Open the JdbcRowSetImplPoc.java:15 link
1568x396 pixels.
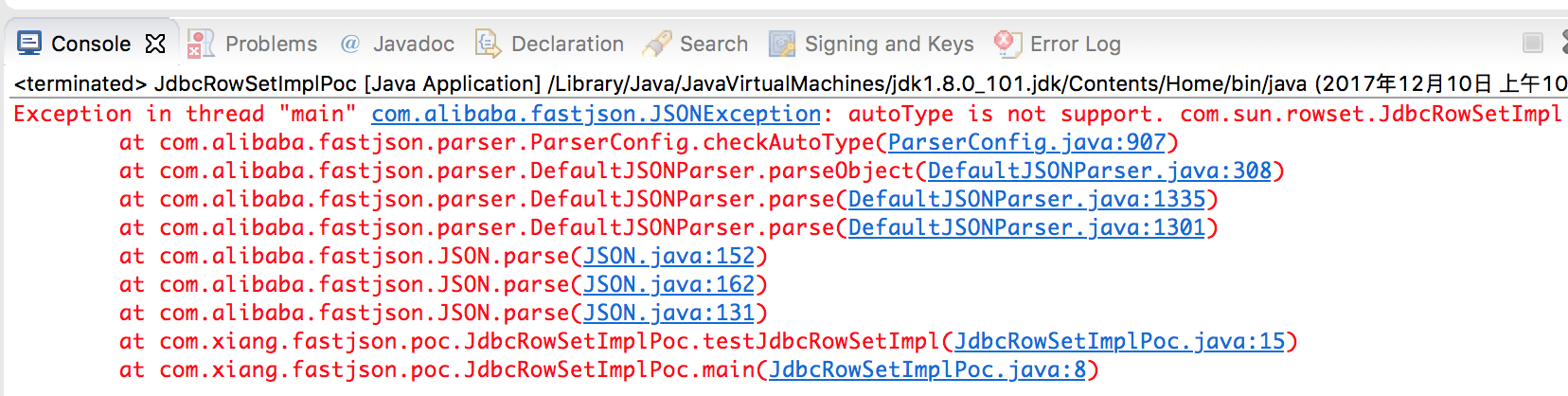coord(1119,341)
